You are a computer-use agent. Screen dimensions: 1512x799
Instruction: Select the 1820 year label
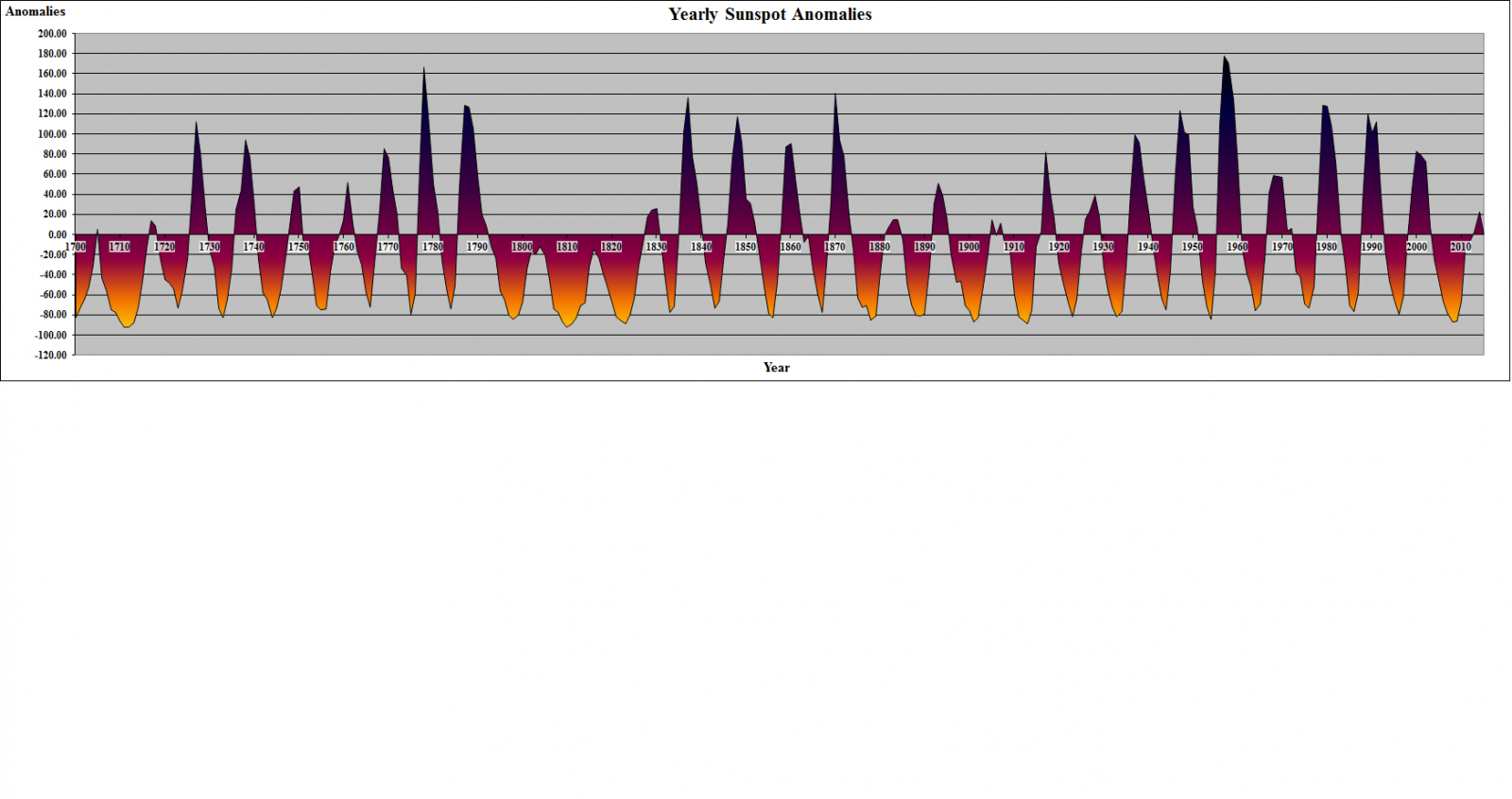click(611, 247)
